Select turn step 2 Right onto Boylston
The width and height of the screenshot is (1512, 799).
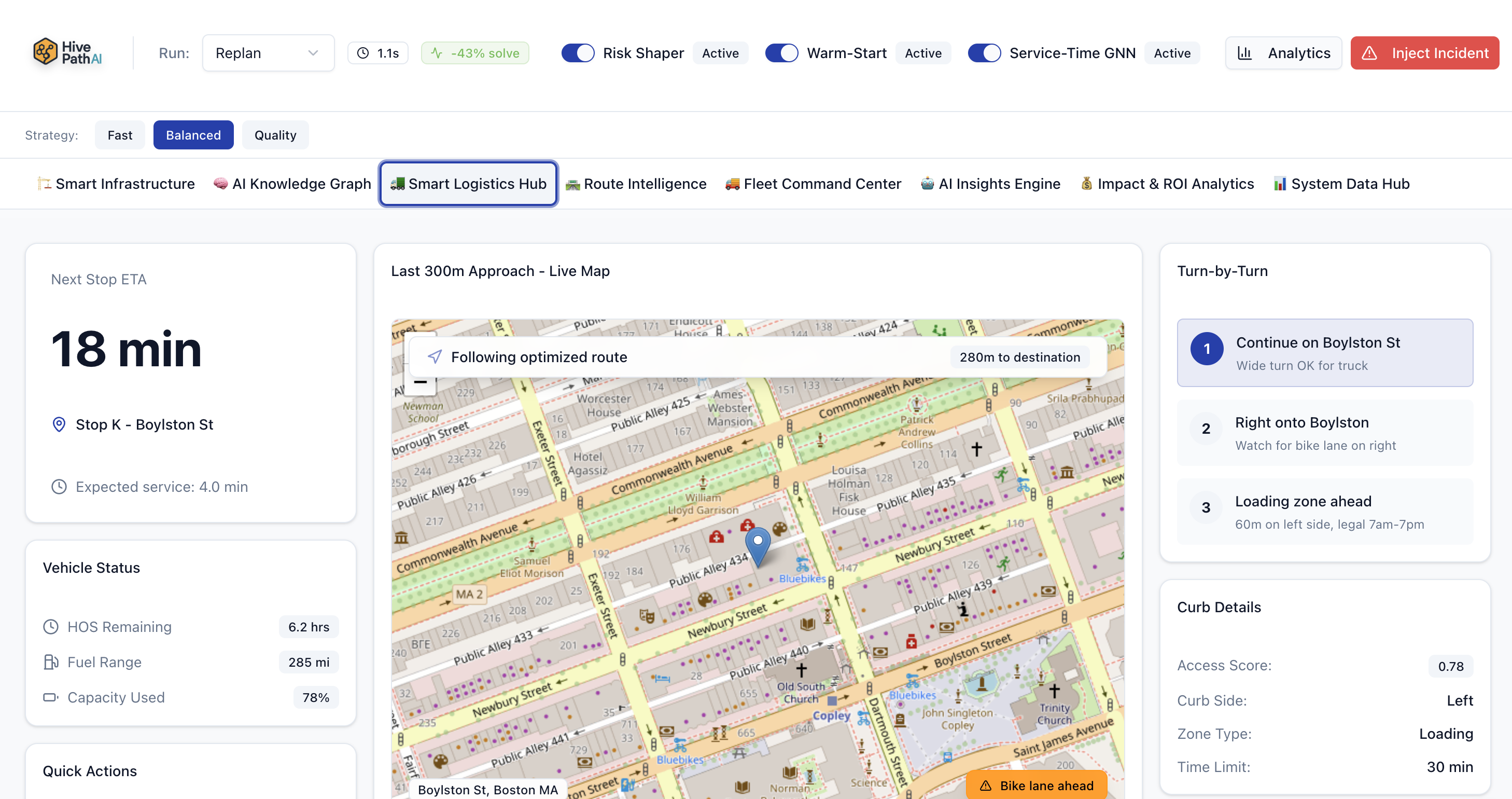1324,433
